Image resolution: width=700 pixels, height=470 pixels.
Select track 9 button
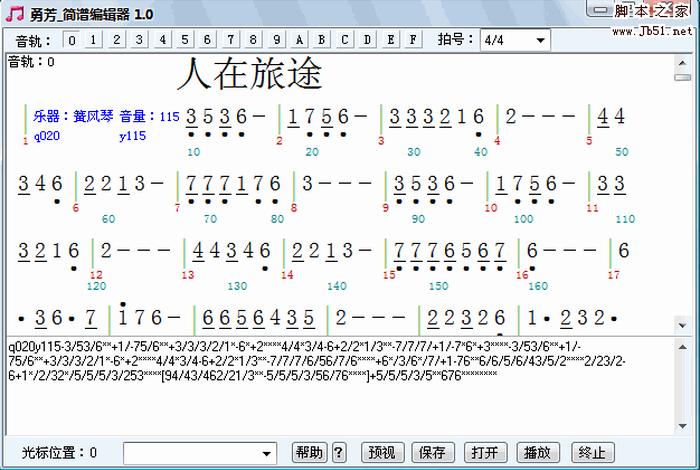[x=276, y=40]
